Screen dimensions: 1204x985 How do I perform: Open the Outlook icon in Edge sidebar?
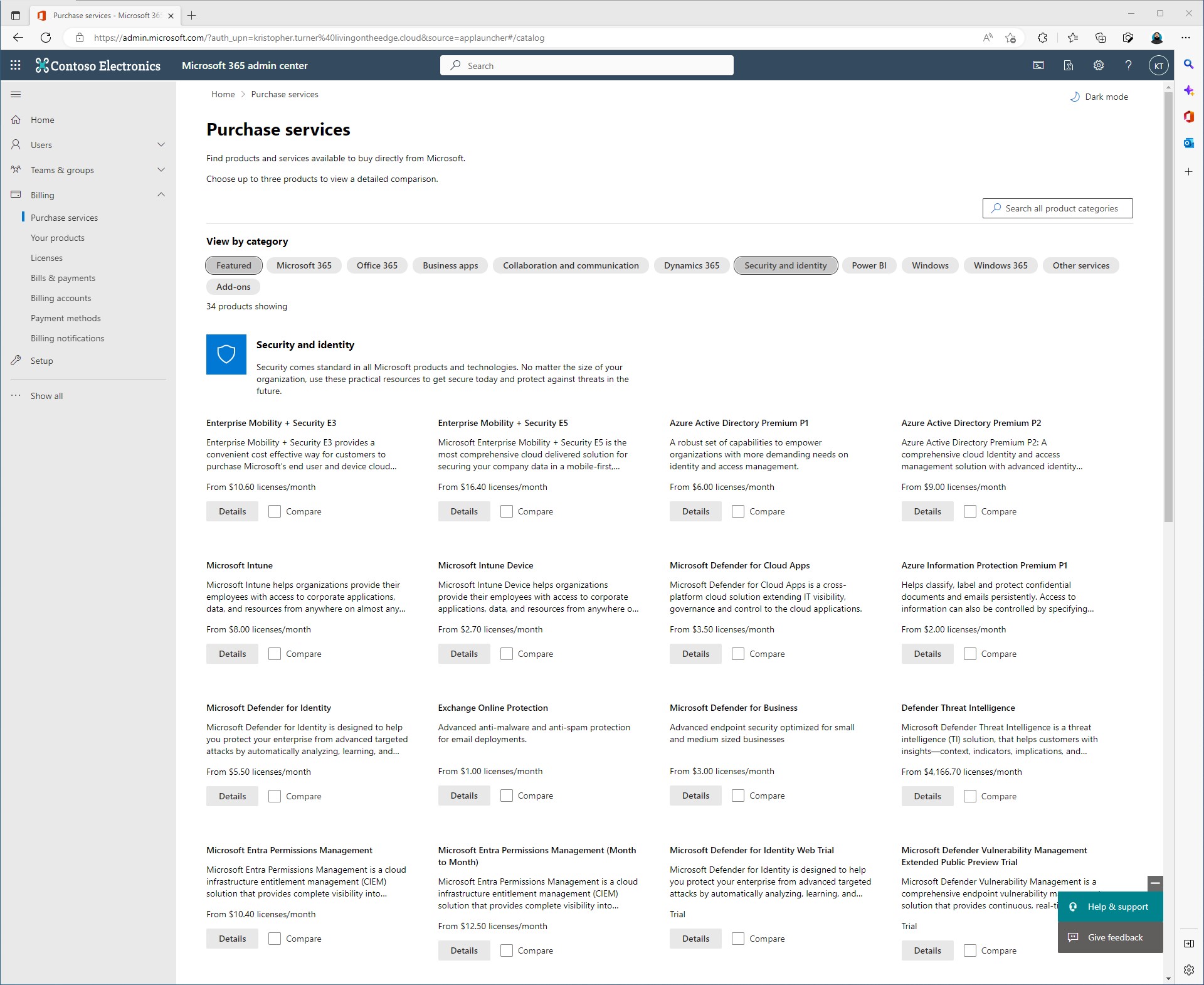(x=1188, y=143)
